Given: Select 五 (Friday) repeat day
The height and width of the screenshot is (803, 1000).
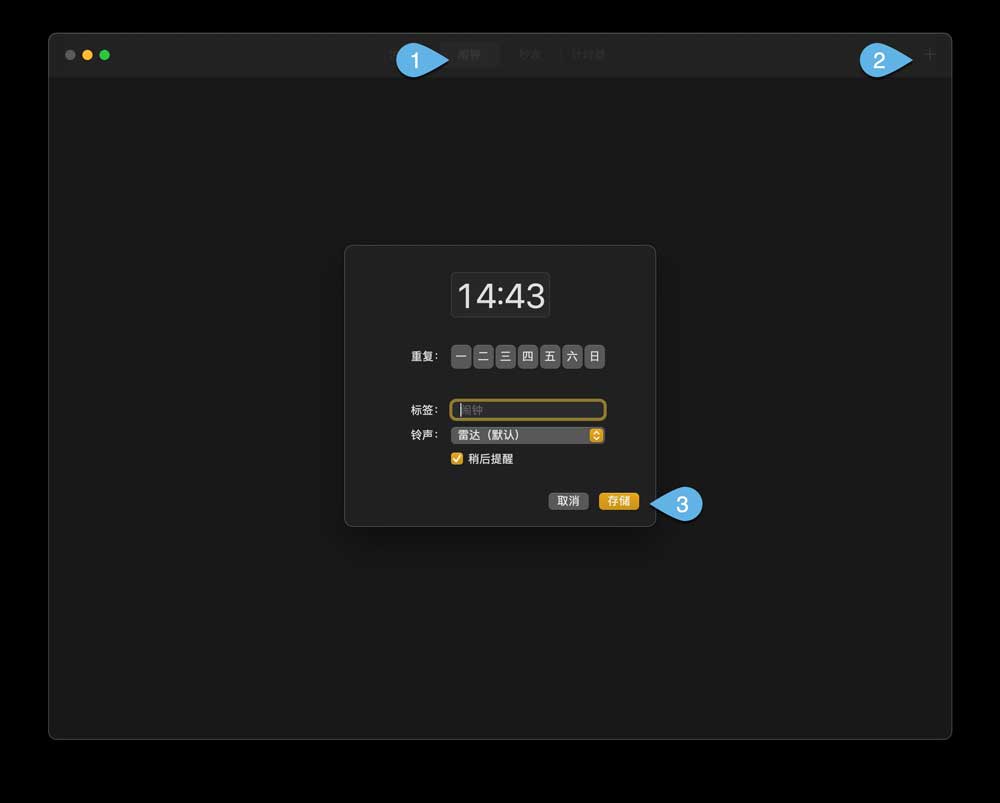Looking at the screenshot, I should pos(550,357).
